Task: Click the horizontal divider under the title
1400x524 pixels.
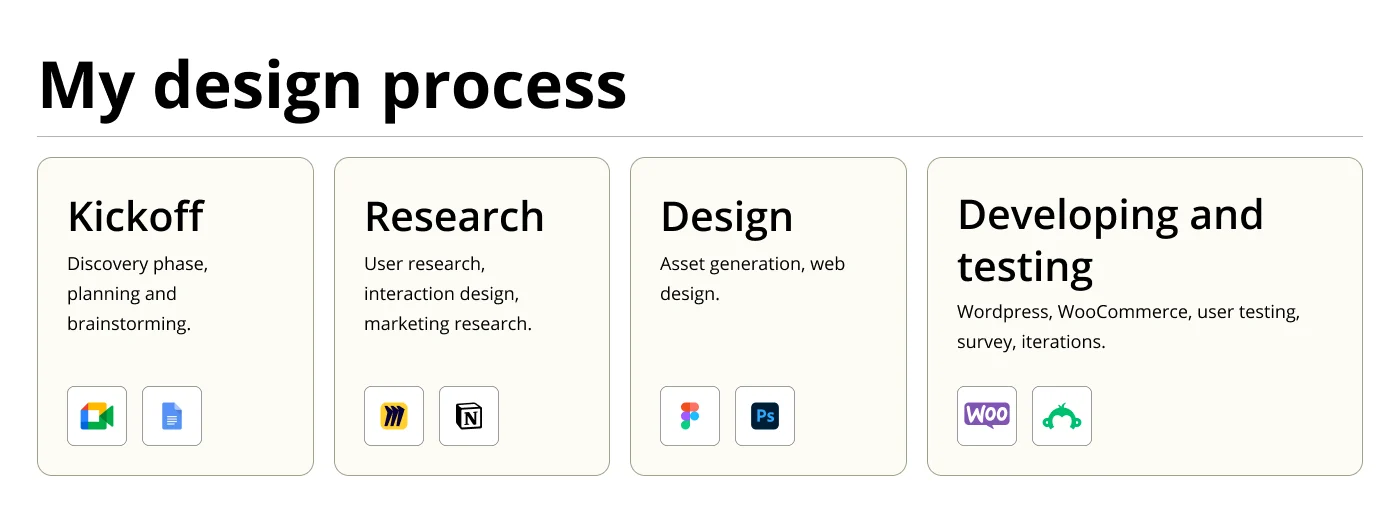Action: 700,136
